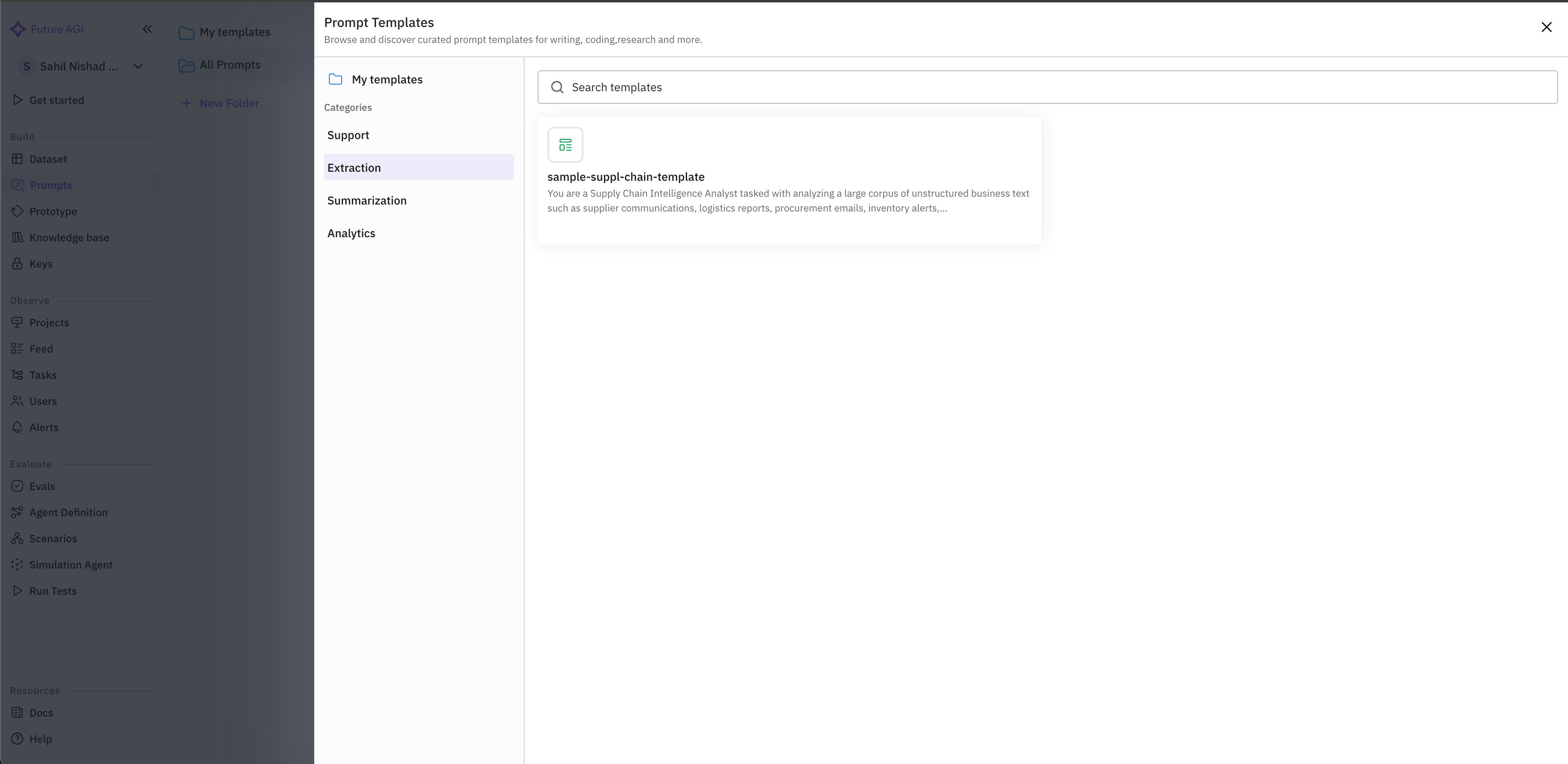Image resolution: width=1568 pixels, height=764 pixels.
Task: Click the Alerts bell icon
Action: point(17,427)
